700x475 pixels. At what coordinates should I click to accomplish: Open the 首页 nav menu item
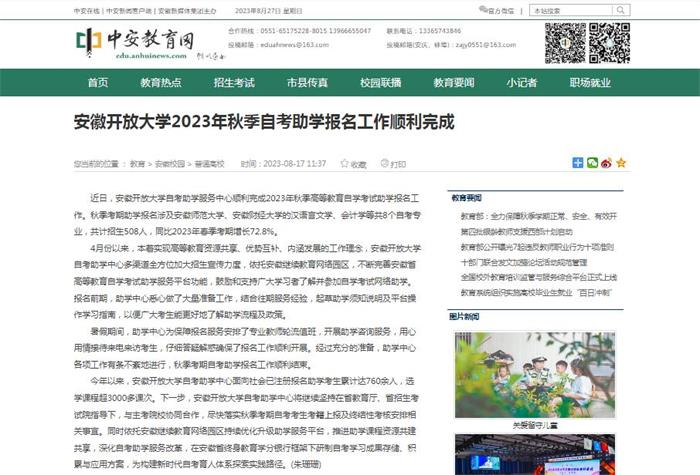click(x=98, y=83)
